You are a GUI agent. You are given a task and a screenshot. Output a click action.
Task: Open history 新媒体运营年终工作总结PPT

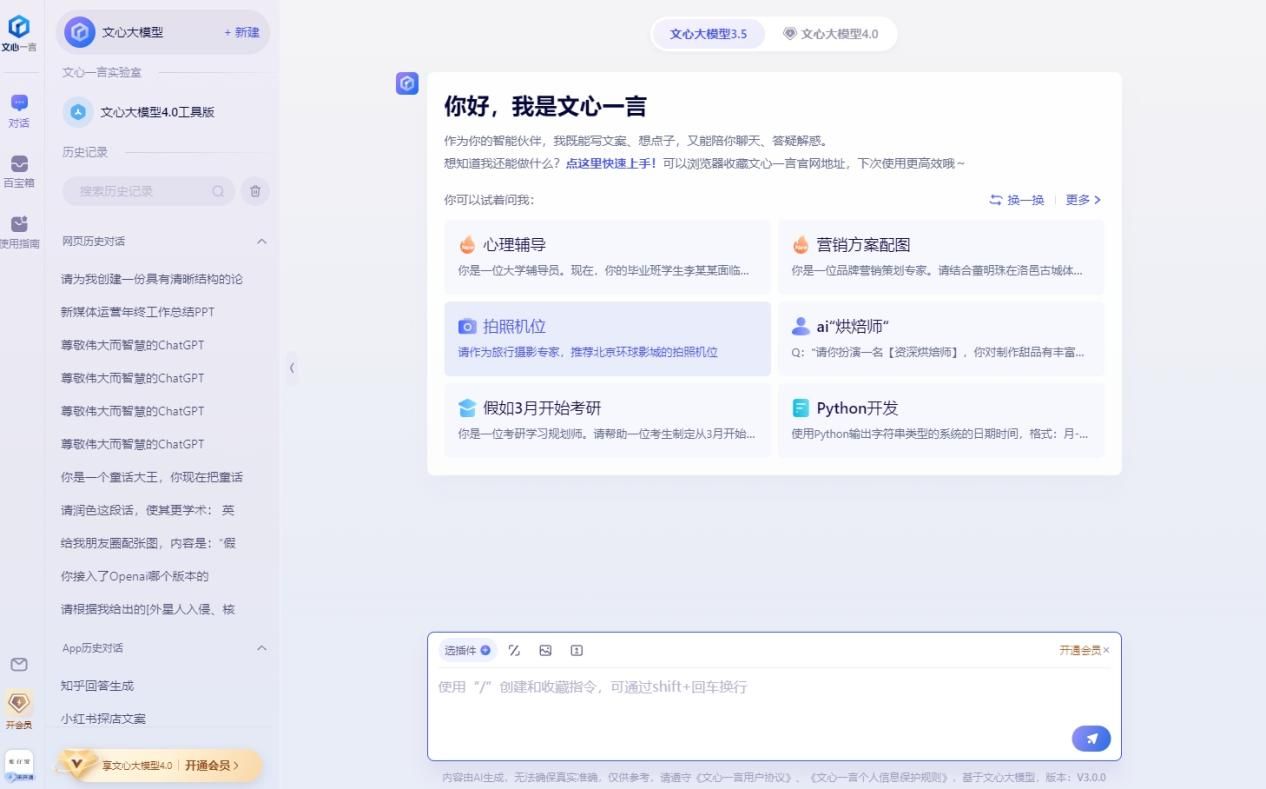138,312
